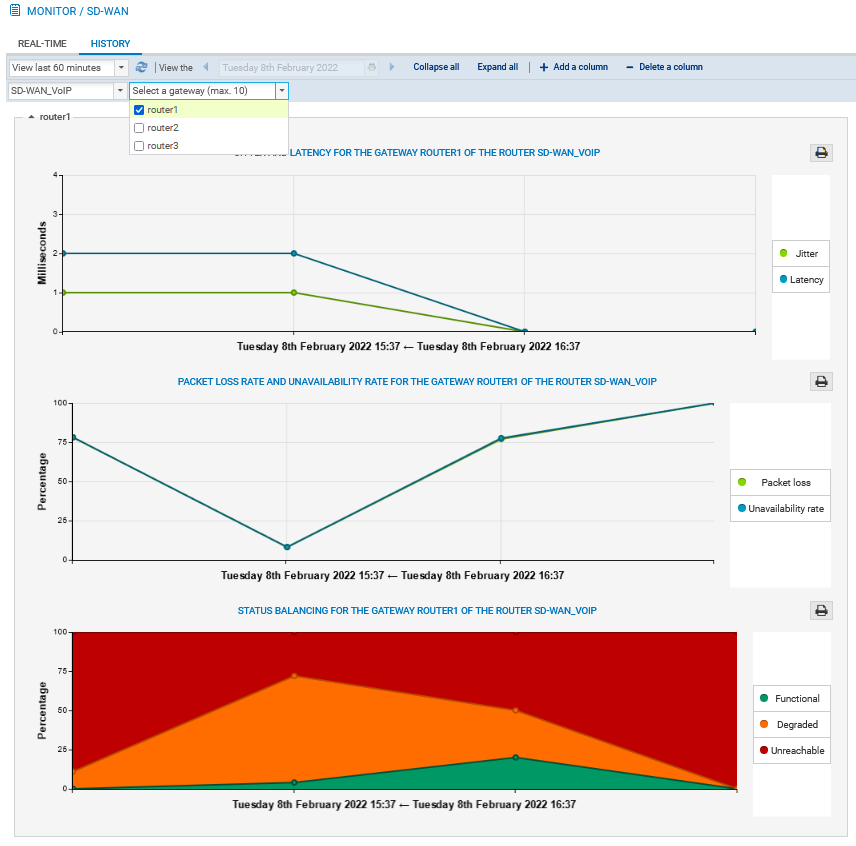The image size is (856, 846).
Task: Click the Monitor page icon in header
Action: click(x=14, y=11)
